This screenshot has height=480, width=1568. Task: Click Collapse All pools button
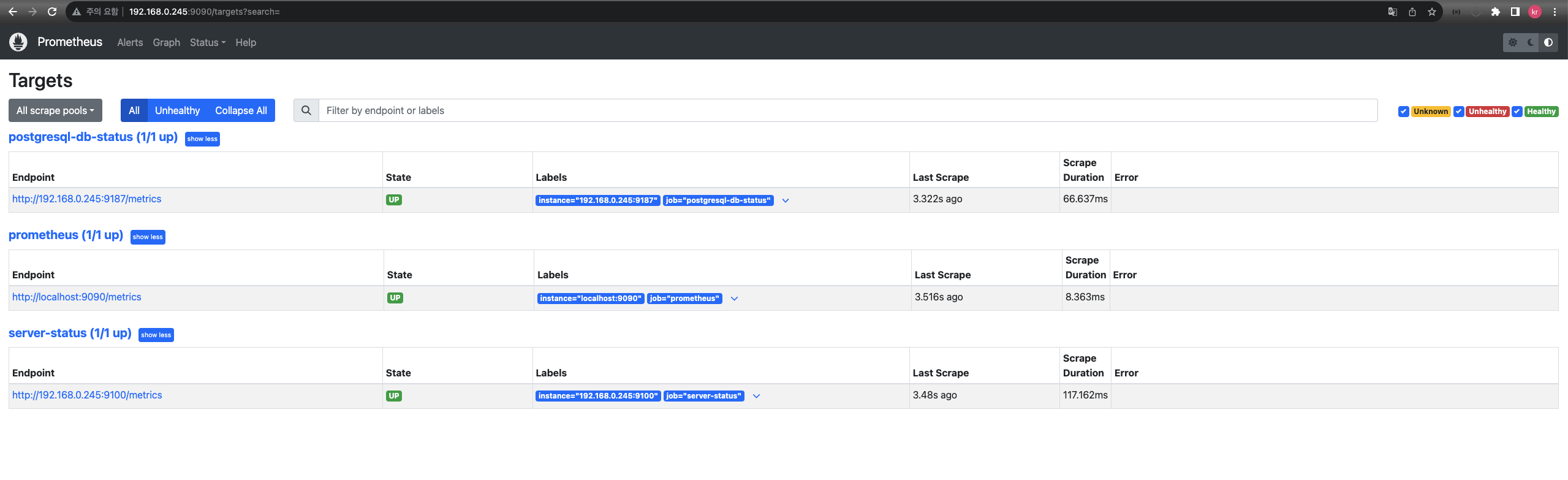click(241, 110)
